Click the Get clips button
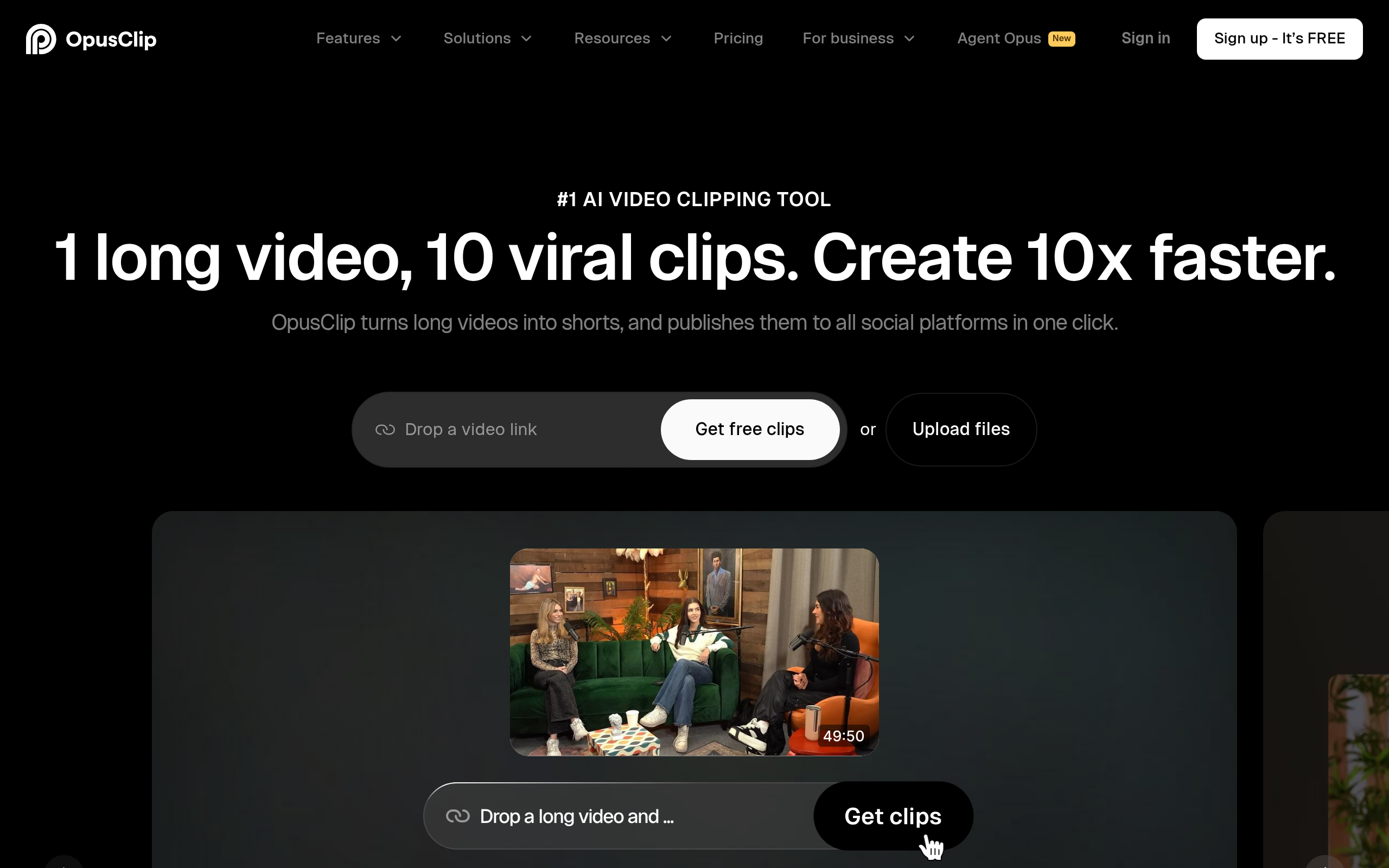This screenshot has height=868, width=1389. point(893,816)
